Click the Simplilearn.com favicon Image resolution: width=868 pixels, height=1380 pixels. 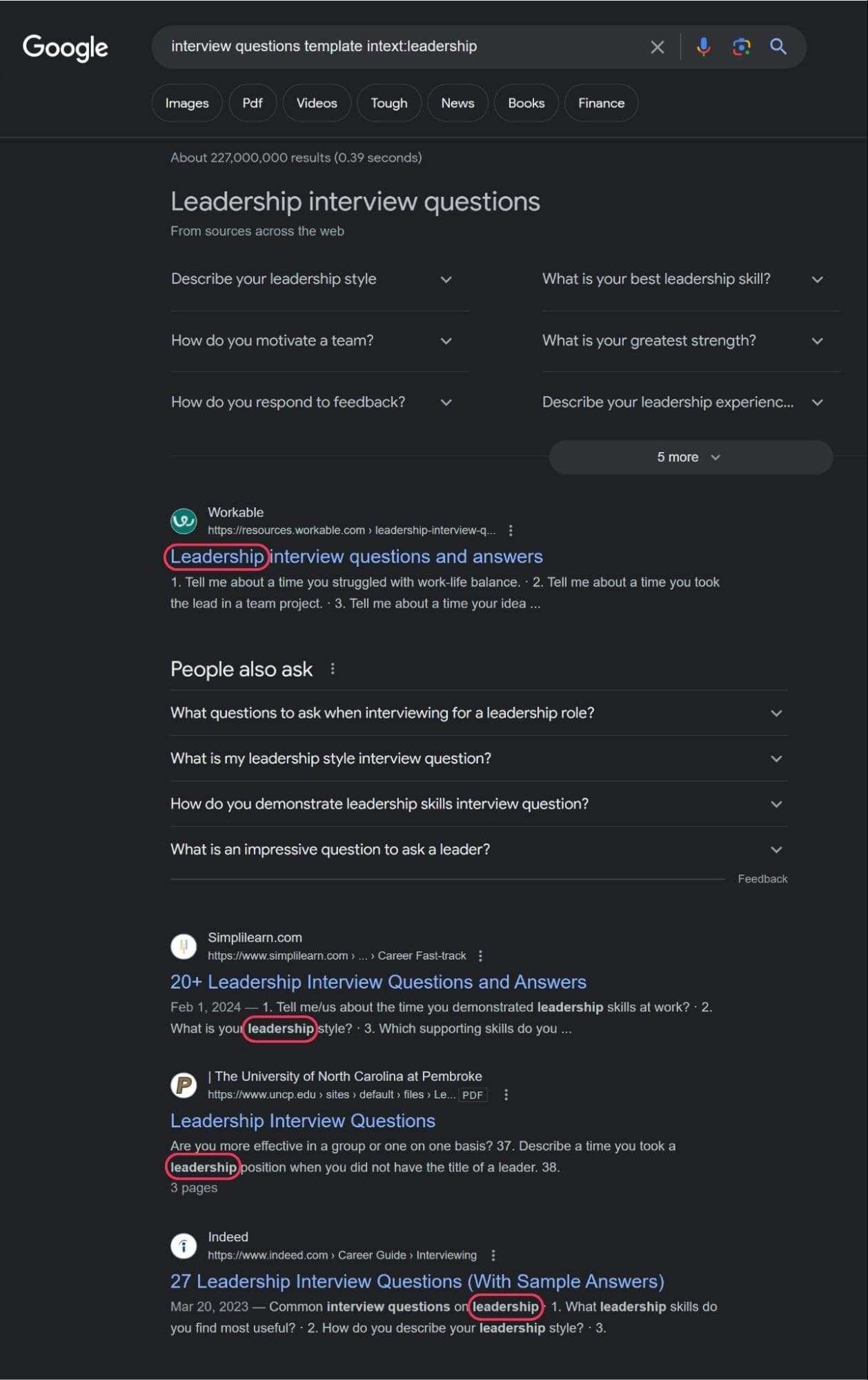pyautogui.click(x=184, y=946)
